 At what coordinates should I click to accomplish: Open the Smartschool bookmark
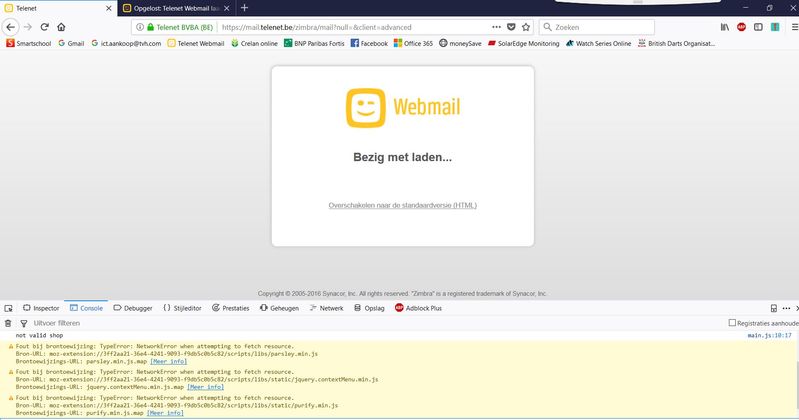click(29, 43)
